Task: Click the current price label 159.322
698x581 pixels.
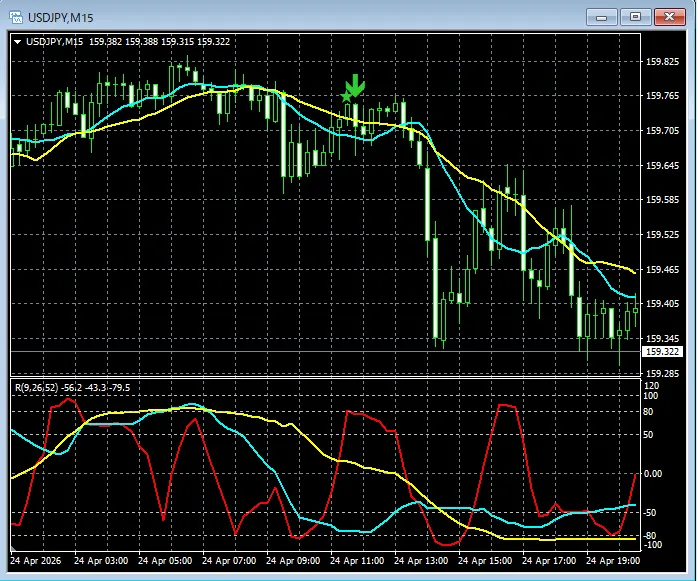Action: point(661,352)
